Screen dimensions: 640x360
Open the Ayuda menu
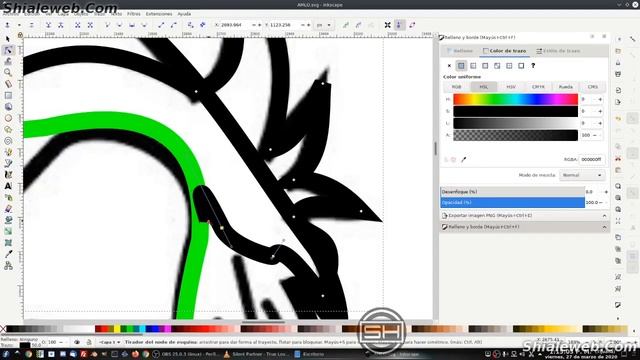184,14
